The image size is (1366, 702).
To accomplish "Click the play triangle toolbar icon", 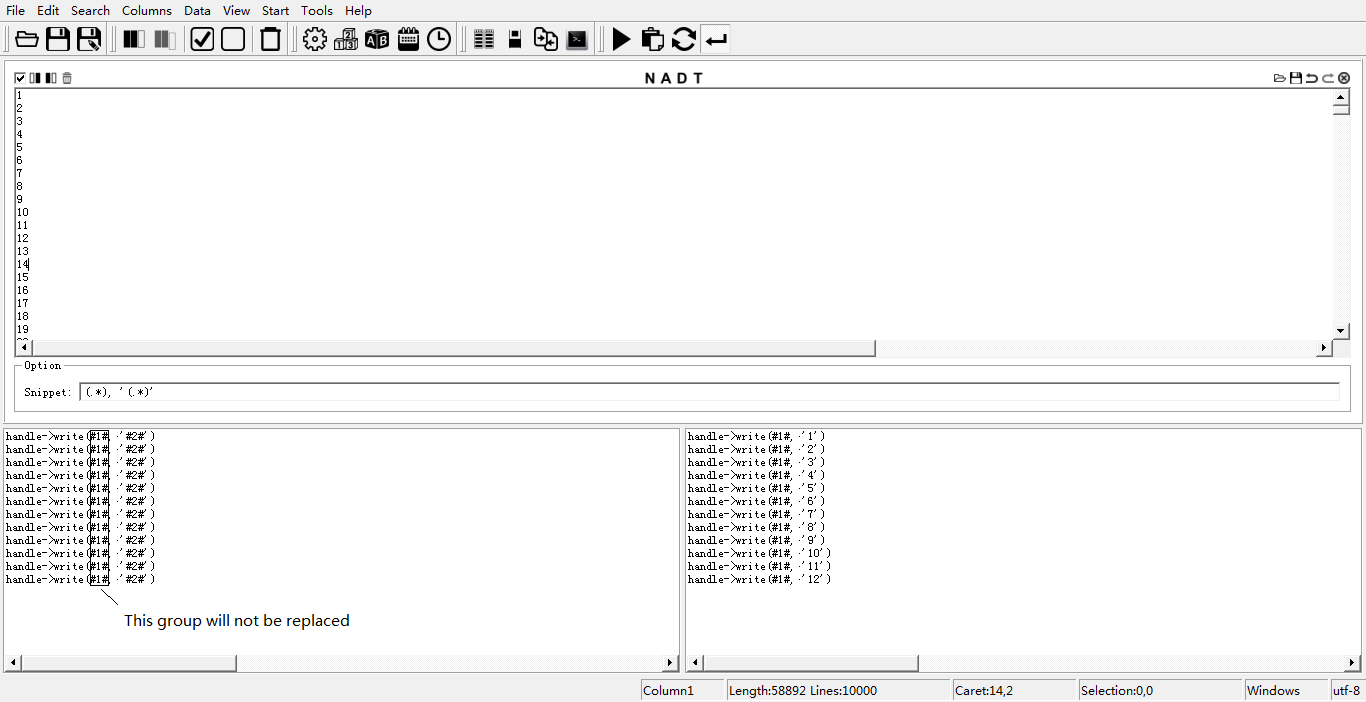I will tap(621, 39).
